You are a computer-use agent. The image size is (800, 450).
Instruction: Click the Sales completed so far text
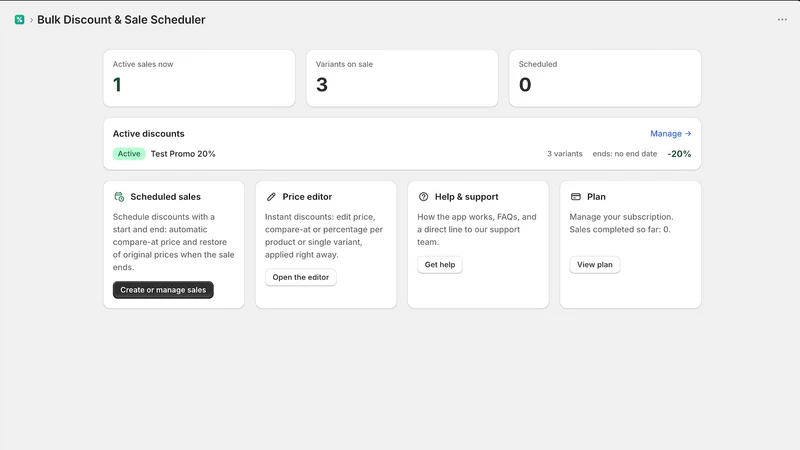pos(620,230)
